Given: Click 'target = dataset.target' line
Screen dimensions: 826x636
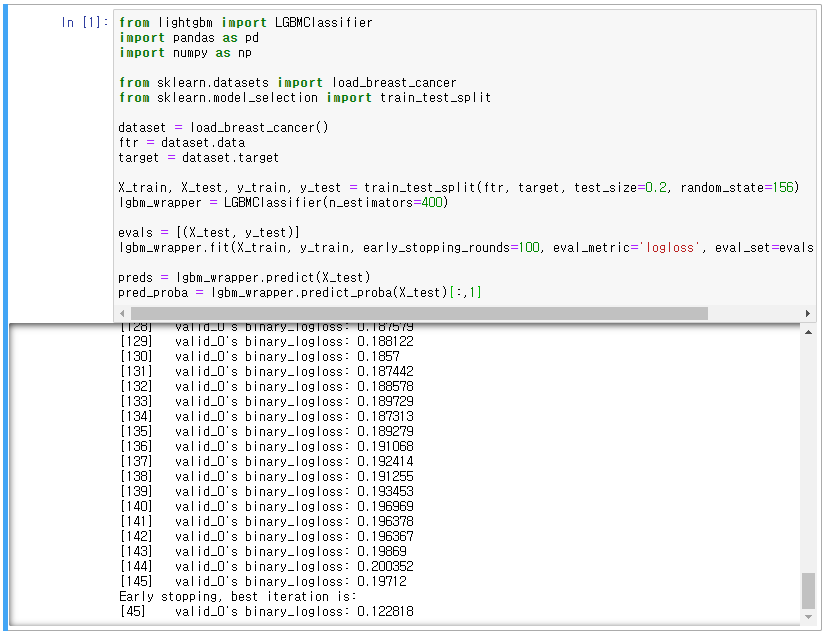Looking at the screenshot, I should [x=199, y=158].
